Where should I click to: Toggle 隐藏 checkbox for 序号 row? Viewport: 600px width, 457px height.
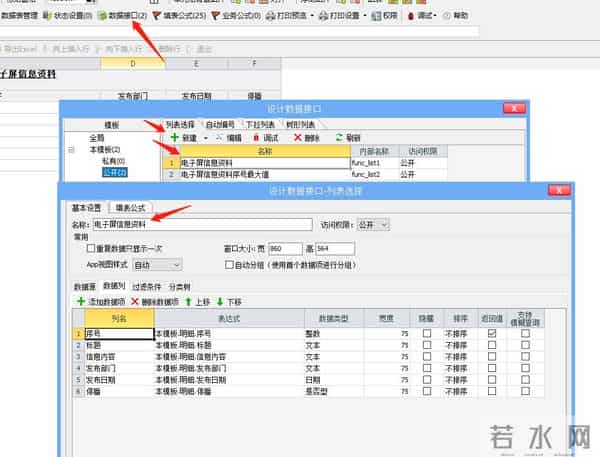tap(427, 333)
